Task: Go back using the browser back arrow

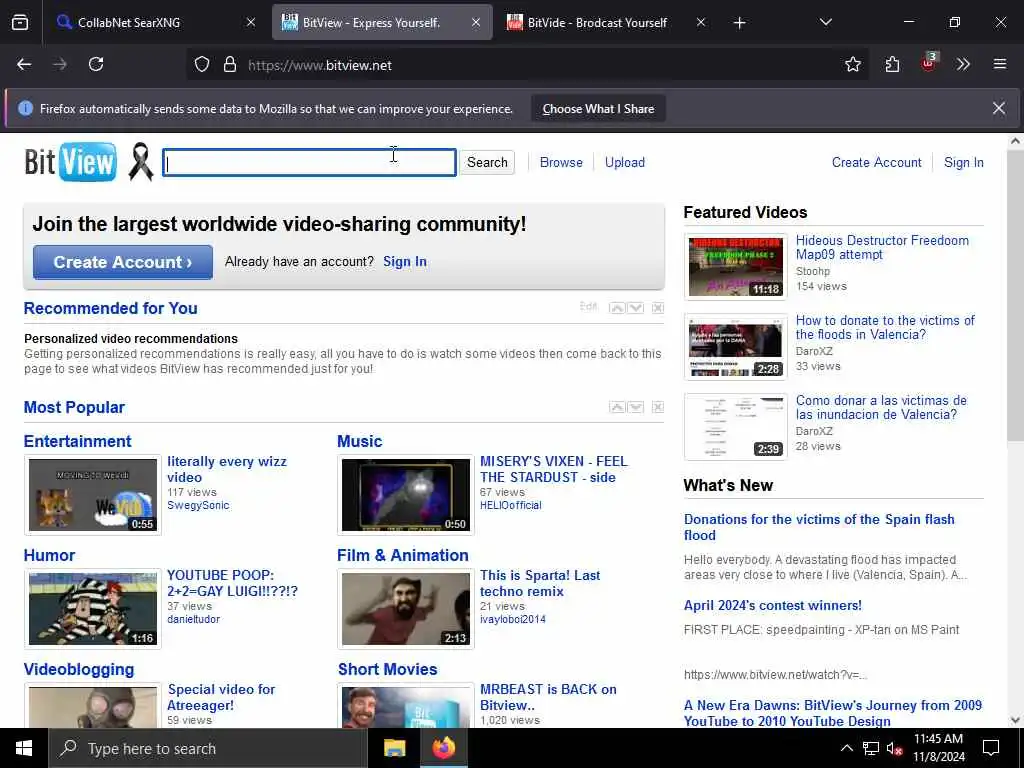Action: [24, 64]
